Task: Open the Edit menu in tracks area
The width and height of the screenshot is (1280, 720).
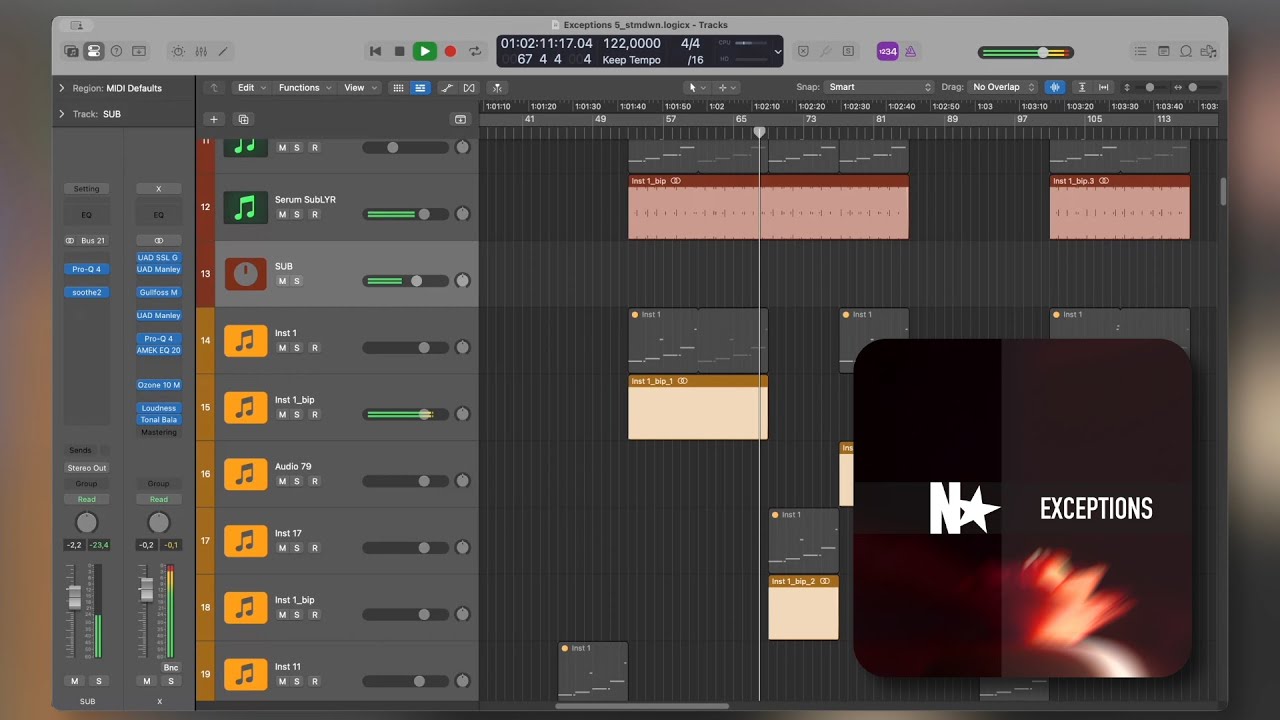Action: pyautogui.click(x=250, y=88)
